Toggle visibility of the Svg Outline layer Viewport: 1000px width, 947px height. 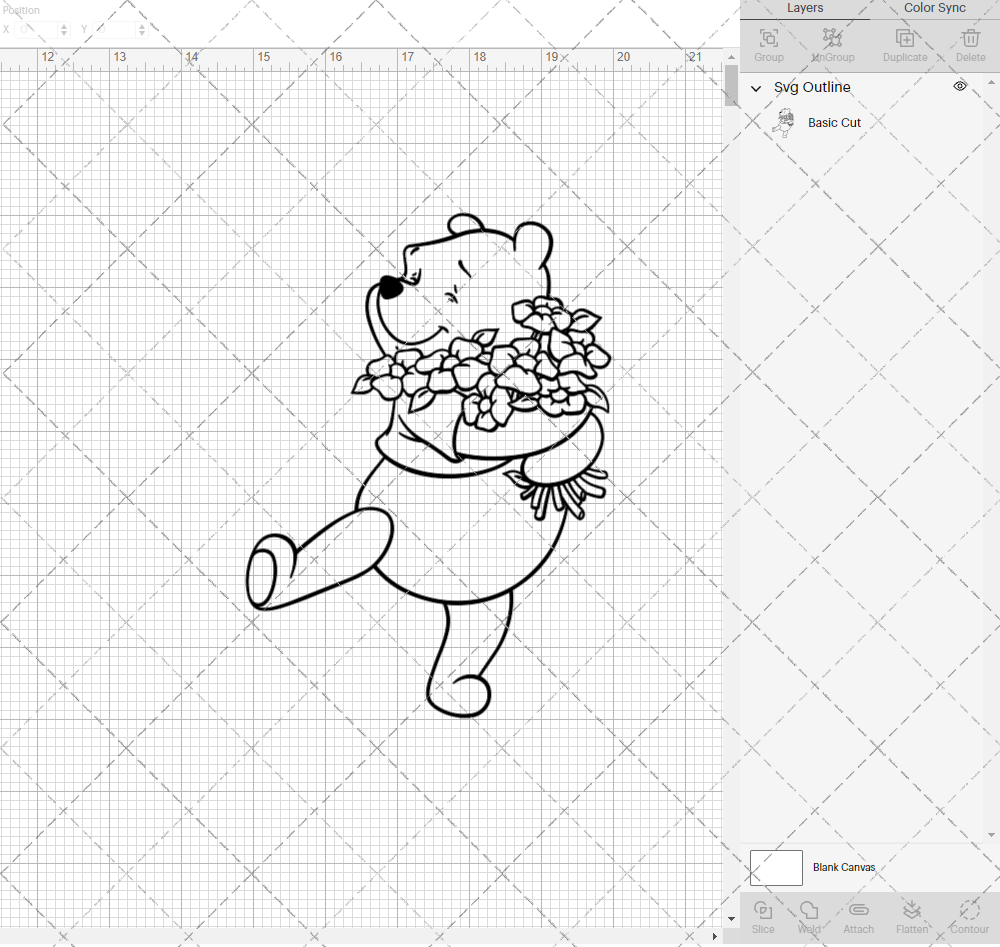click(x=960, y=86)
